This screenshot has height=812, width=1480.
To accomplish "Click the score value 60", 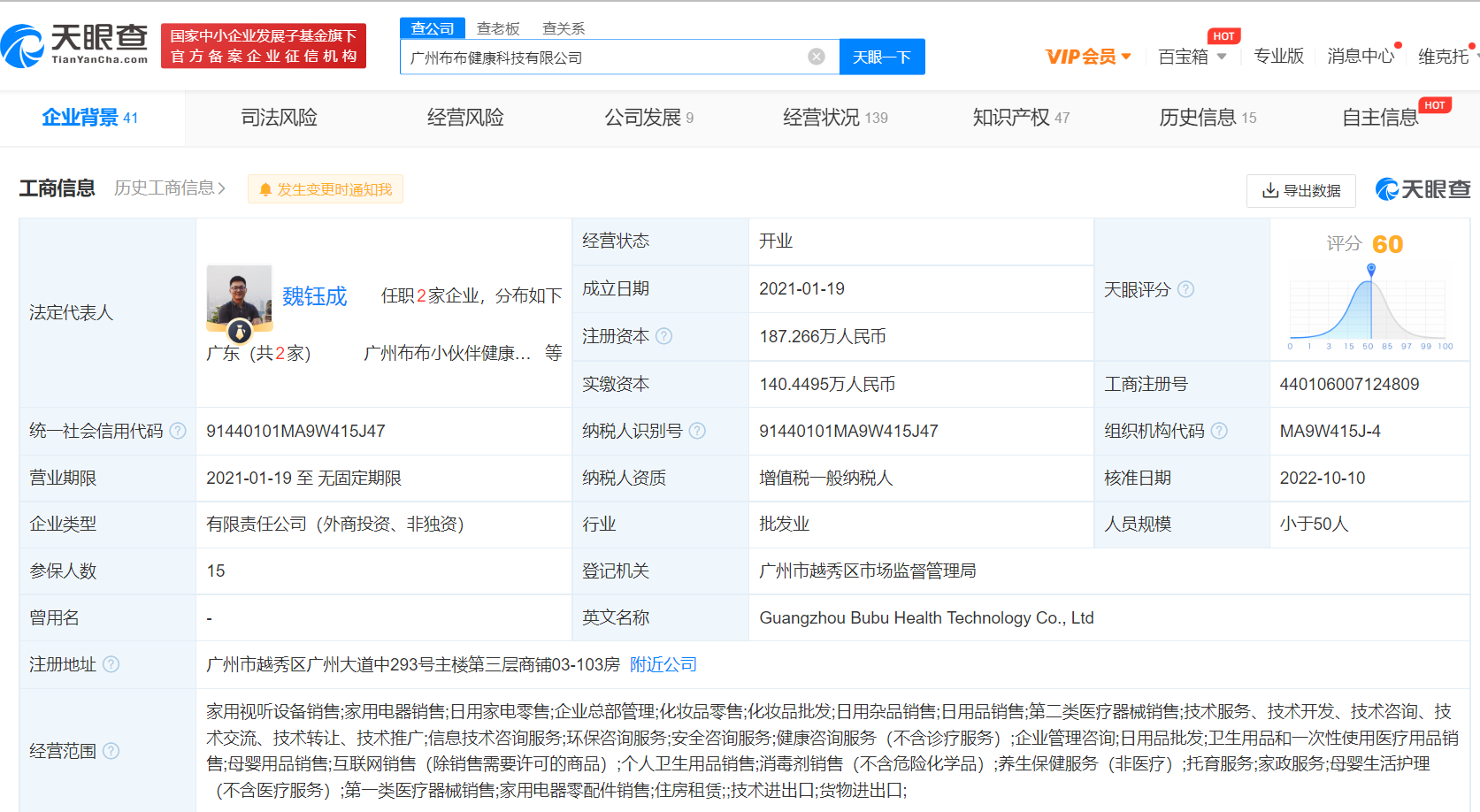I will click(x=1387, y=244).
